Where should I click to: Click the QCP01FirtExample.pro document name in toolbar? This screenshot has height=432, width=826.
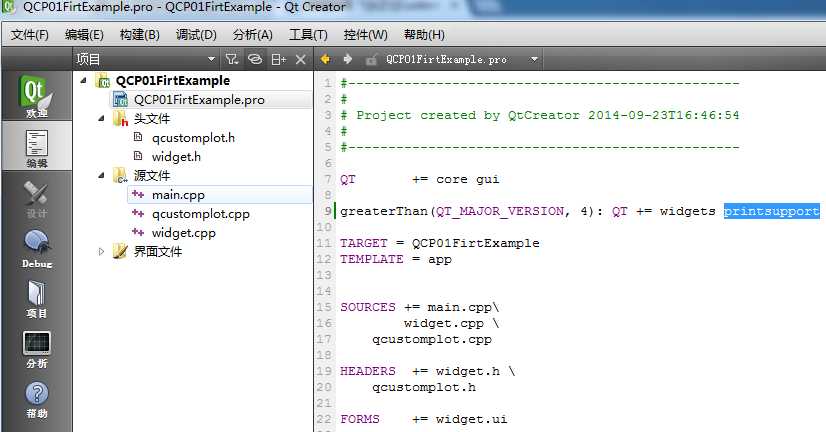tap(446, 60)
